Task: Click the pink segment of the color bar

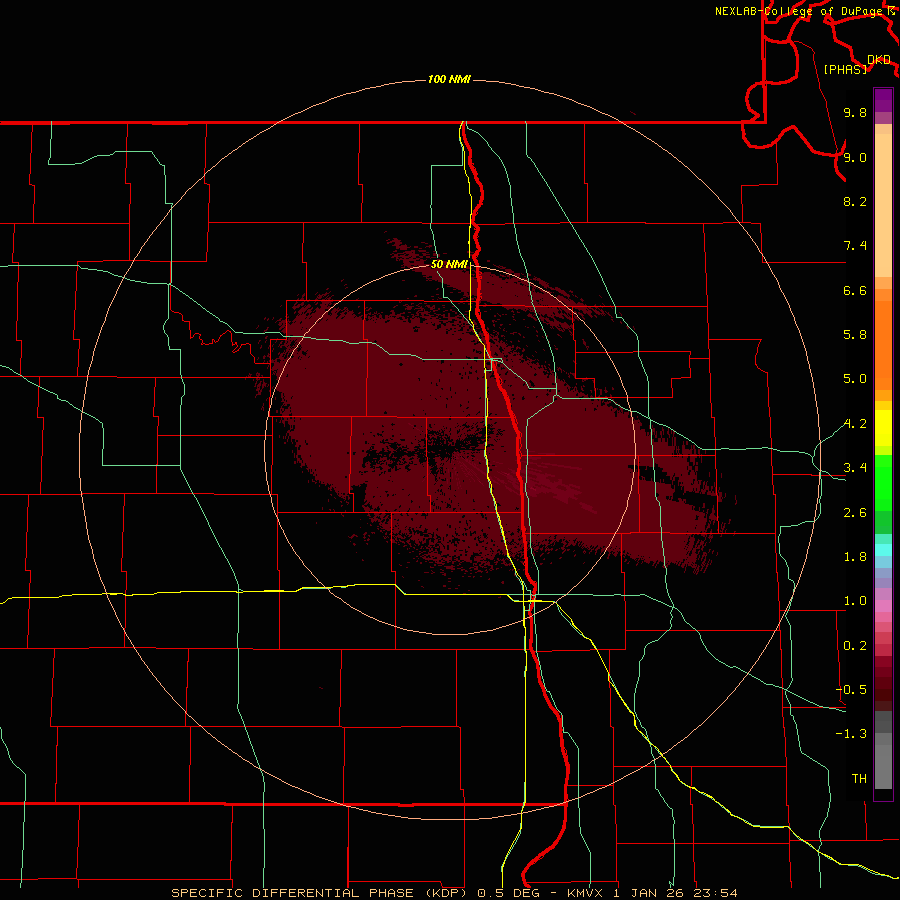Action: pos(883,606)
